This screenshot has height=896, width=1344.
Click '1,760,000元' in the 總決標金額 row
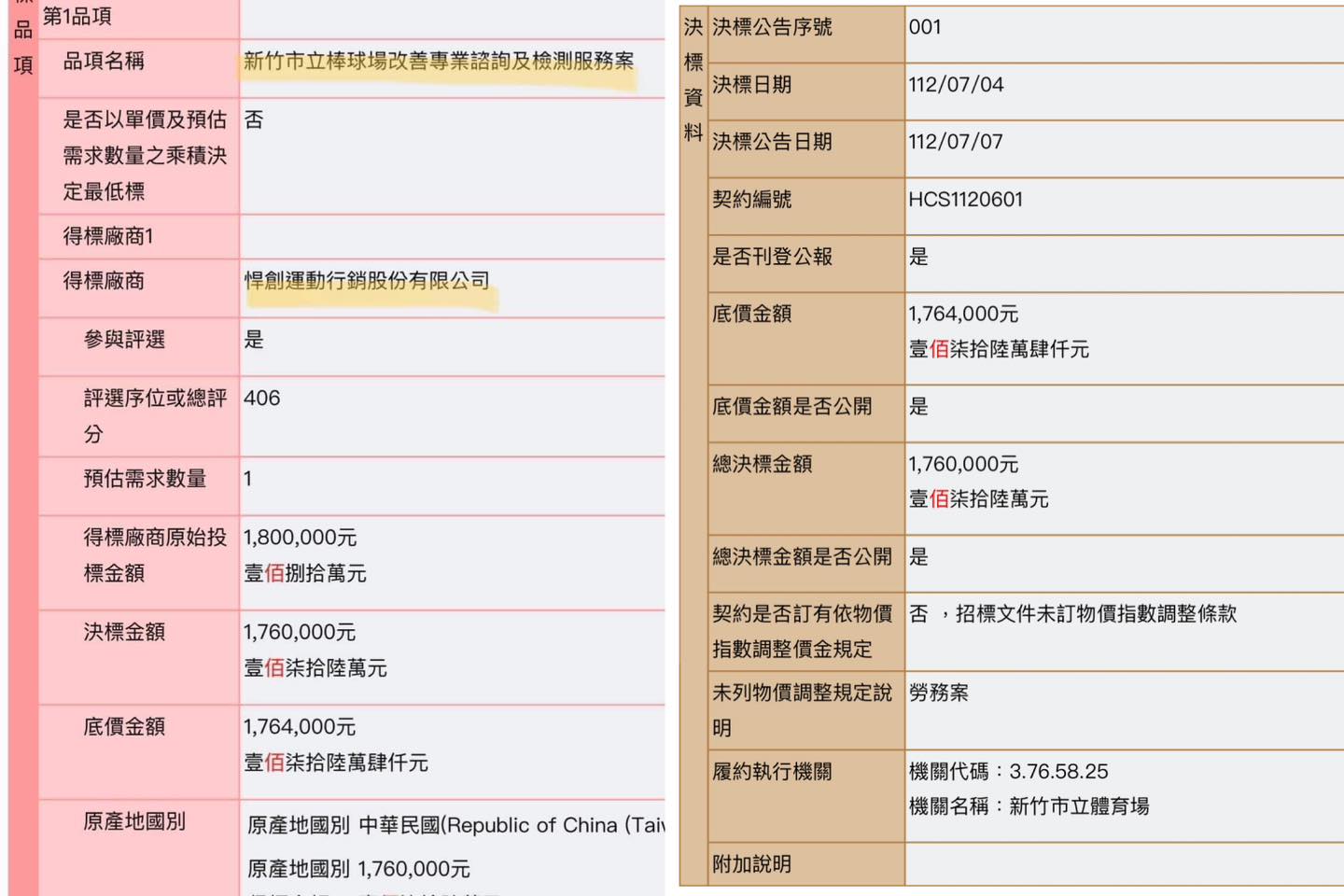963,464
